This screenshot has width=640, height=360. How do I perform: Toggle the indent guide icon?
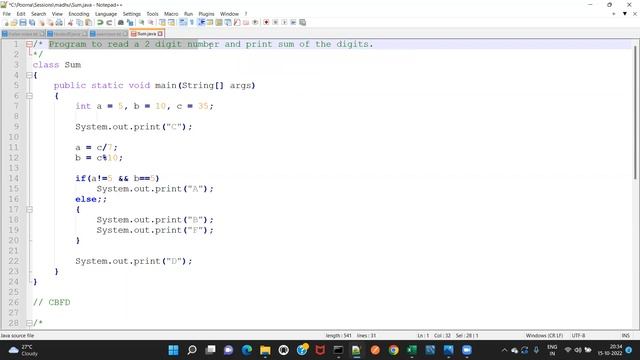[x=201, y=22]
